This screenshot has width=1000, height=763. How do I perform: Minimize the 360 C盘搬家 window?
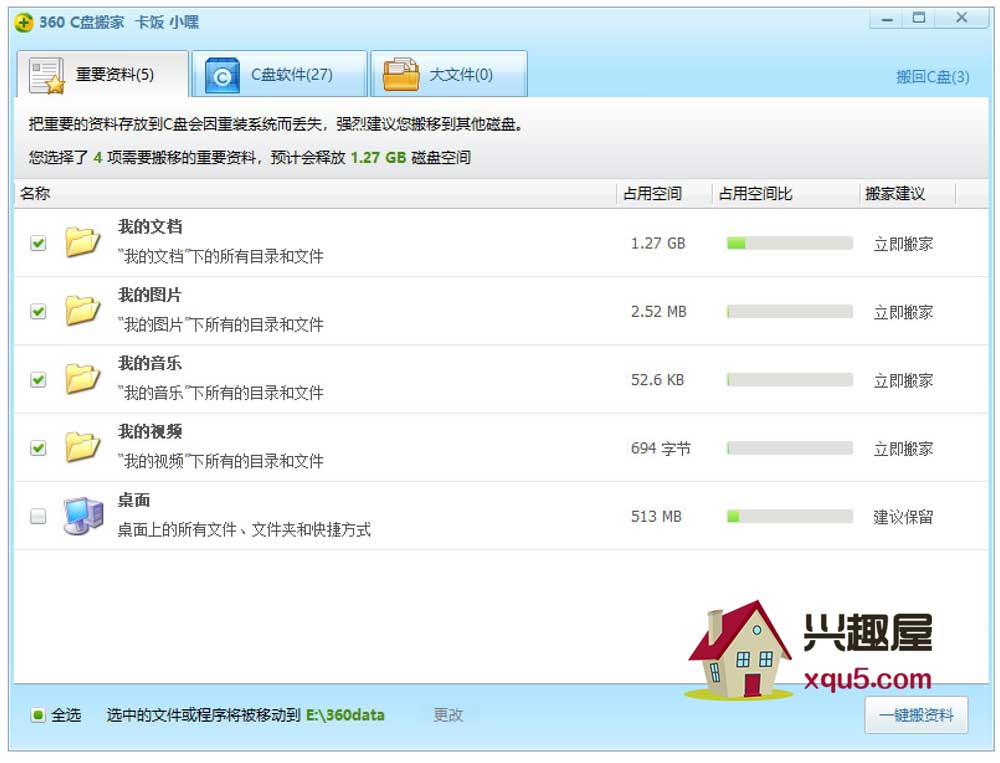(886, 19)
